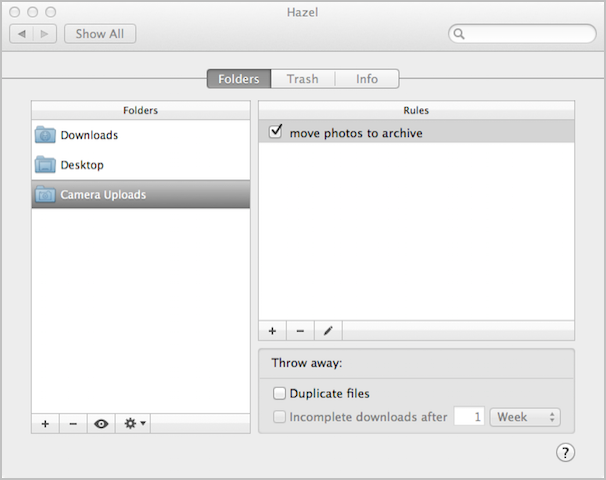
Task: Select the Desktop folder icon
Action: 45,165
